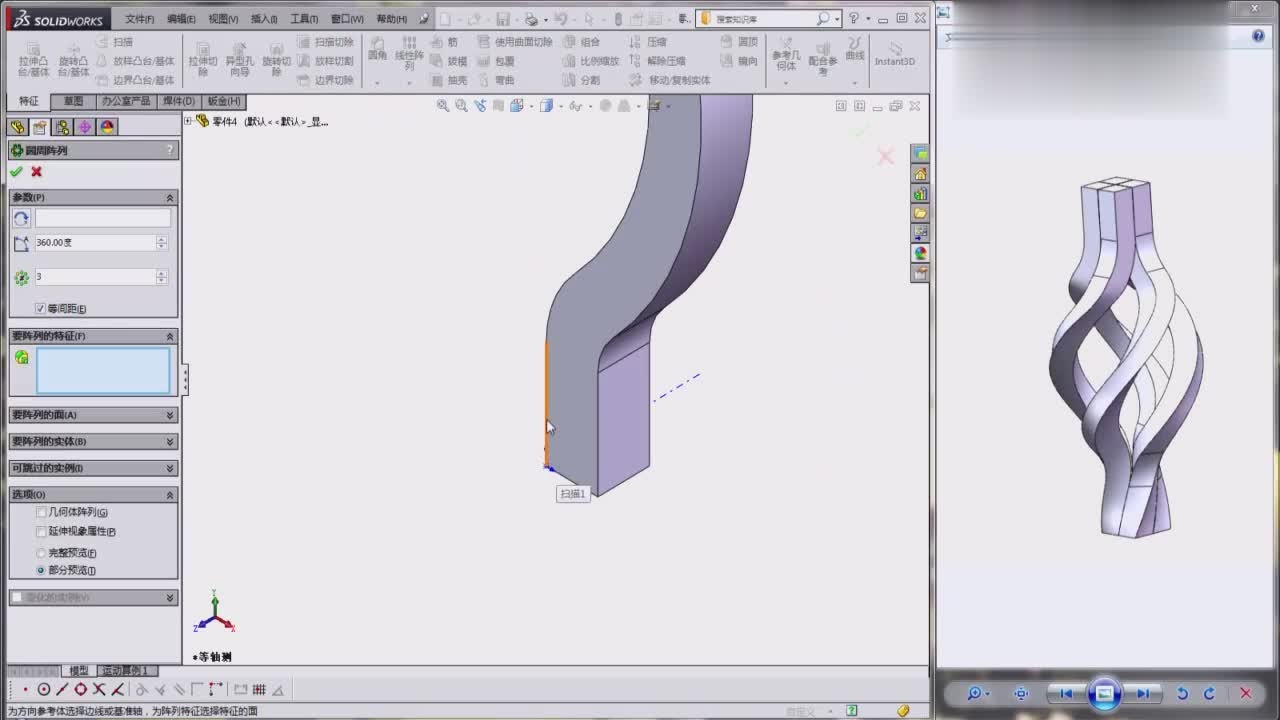
Task: Open the FeatureManager design tree tab icon
Action: [x=17, y=127]
